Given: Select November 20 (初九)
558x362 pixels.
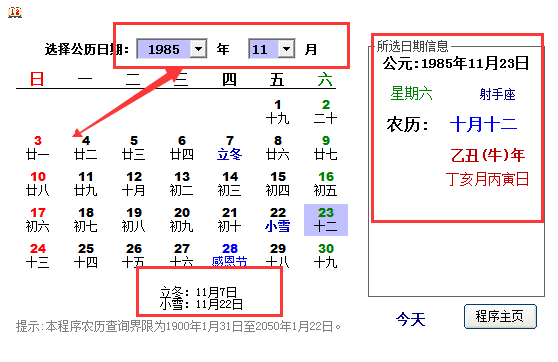Looking at the screenshot, I should (x=181, y=220).
